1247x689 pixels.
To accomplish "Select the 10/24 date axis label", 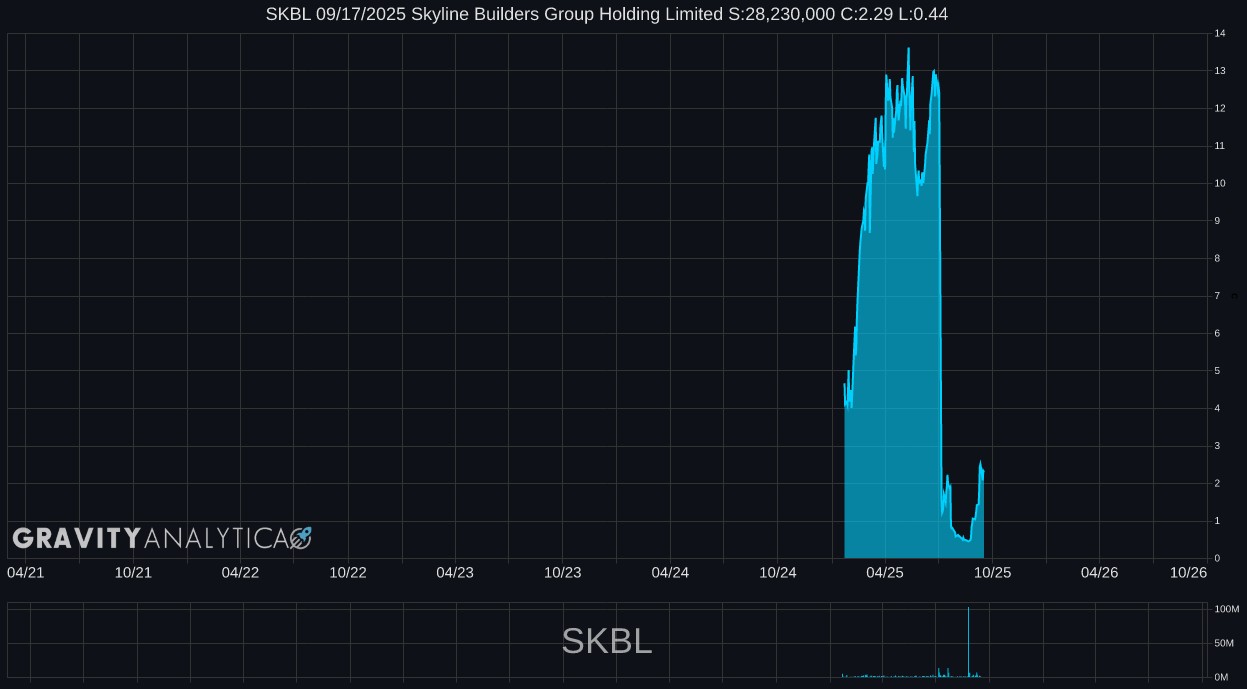I will coord(778,572).
